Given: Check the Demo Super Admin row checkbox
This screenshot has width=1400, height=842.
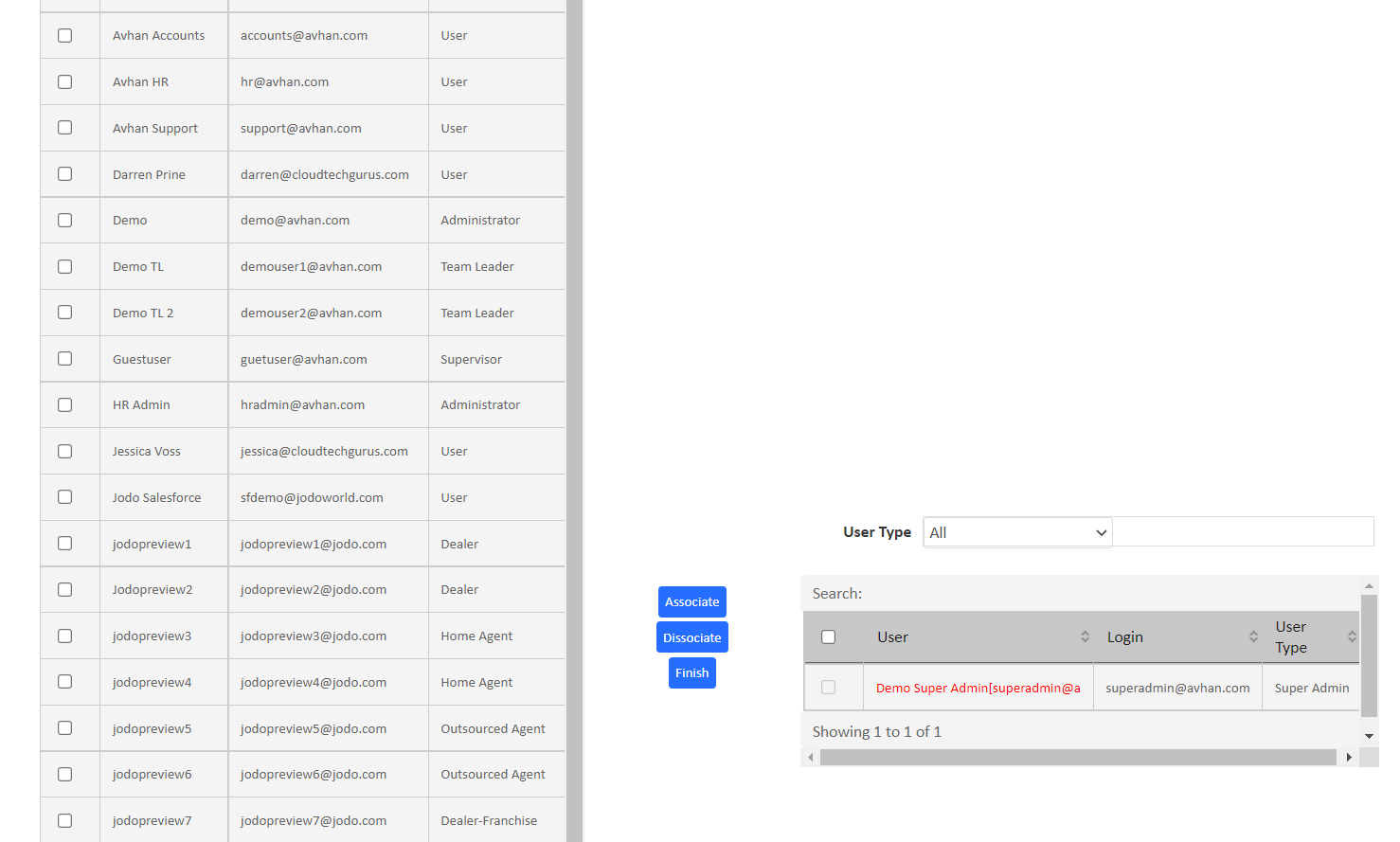Looking at the screenshot, I should point(829,687).
